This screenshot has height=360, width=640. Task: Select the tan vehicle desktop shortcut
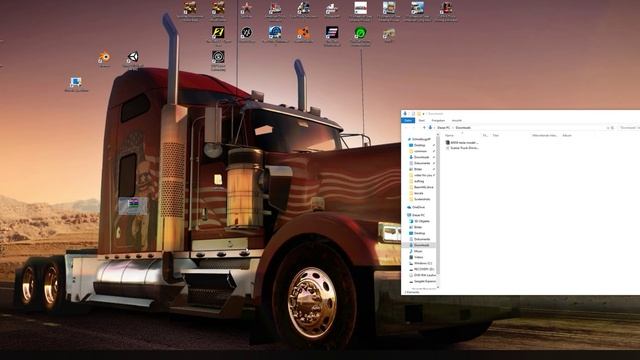click(x=389, y=35)
